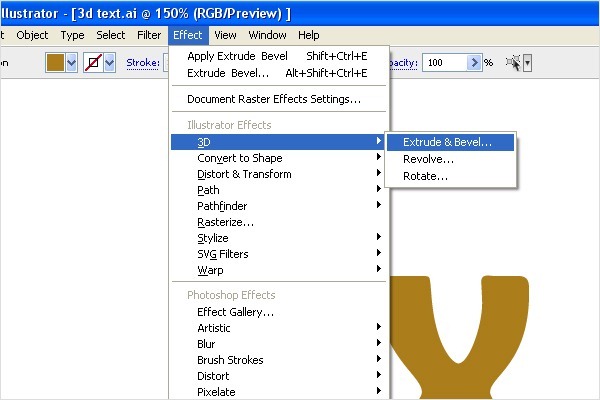Choose Rotate... in 3D submenu
Screen dimensions: 600x400
point(450,176)
